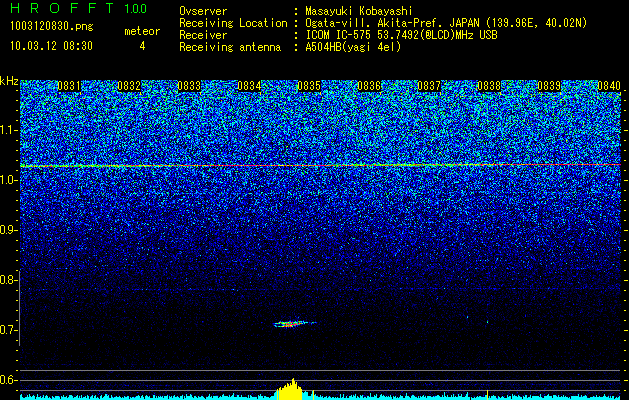Click the 0832 time marker
The height and width of the screenshot is (400, 629).
pos(129,86)
